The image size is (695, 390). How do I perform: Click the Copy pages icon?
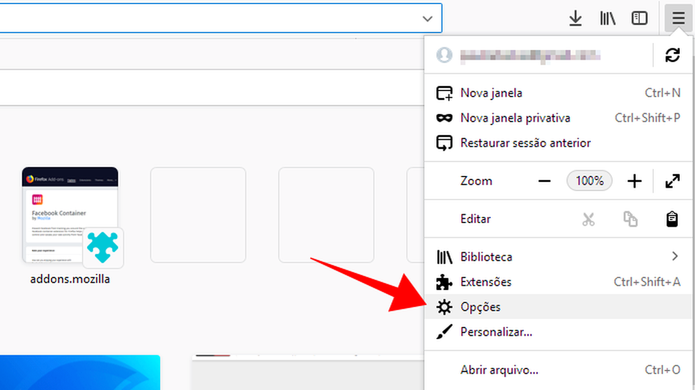(630, 219)
